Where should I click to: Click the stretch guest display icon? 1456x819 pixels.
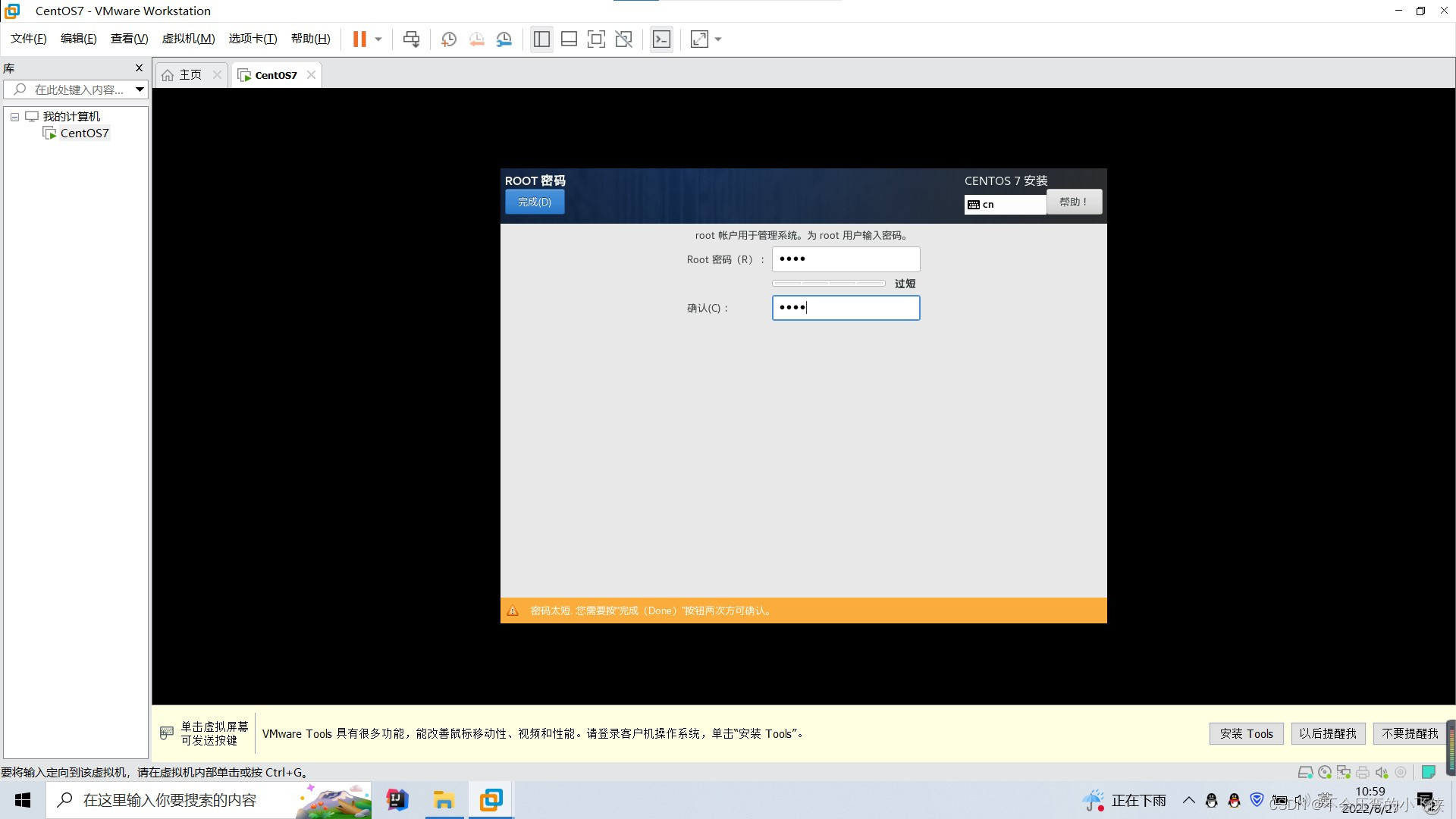tap(699, 39)
